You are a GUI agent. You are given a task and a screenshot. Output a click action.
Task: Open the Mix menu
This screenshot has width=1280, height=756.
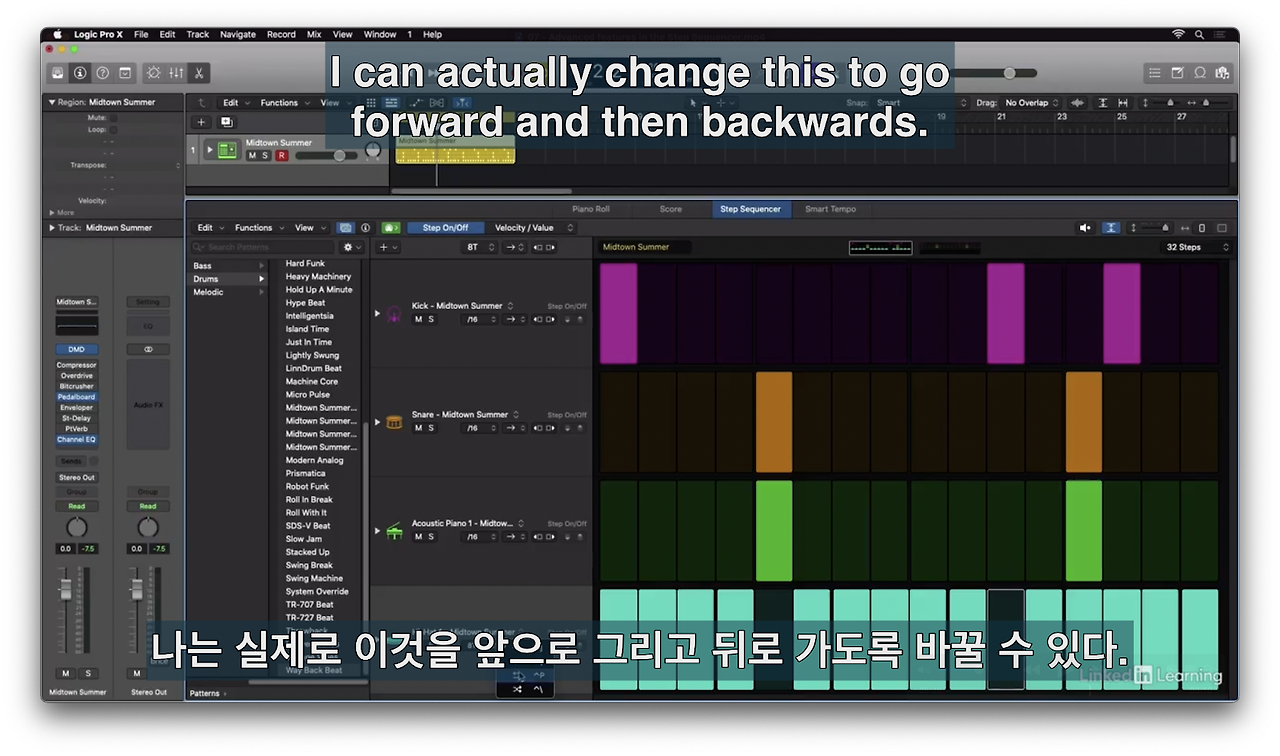[x=314, y=34]
